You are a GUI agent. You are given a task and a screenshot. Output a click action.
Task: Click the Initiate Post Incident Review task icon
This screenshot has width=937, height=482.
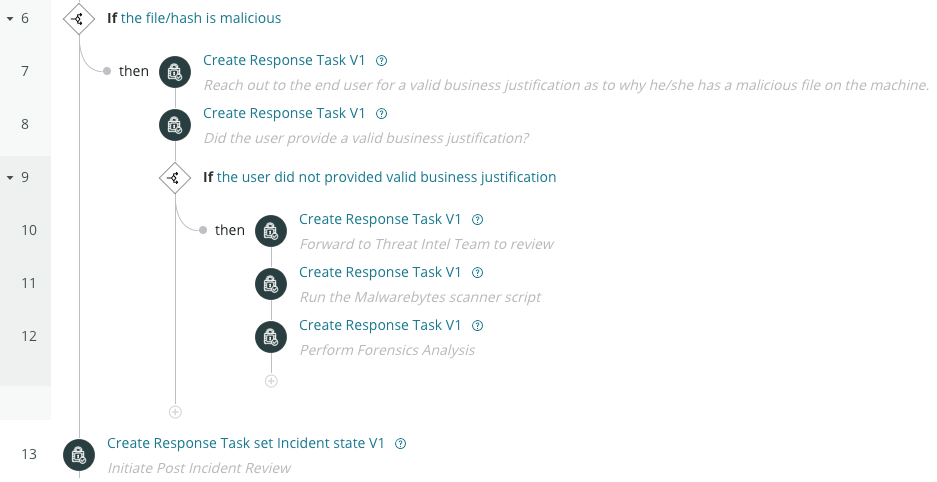point(79,455)
